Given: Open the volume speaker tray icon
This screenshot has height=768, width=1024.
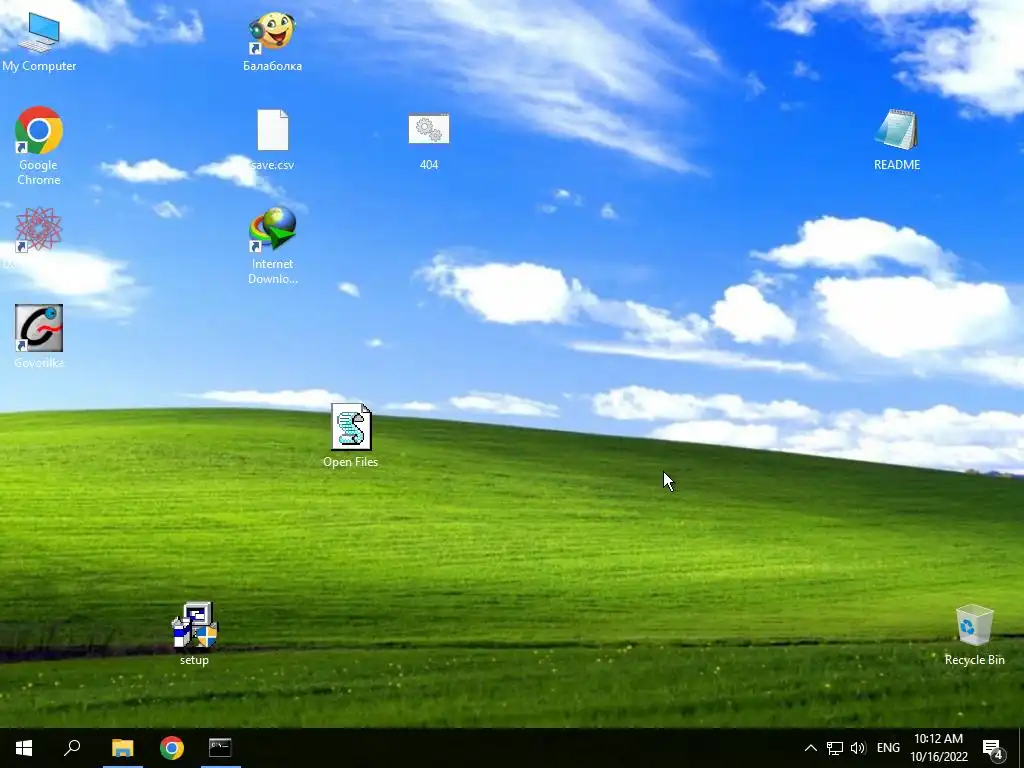Looking at the screenshot, I should tap(858, 748).
